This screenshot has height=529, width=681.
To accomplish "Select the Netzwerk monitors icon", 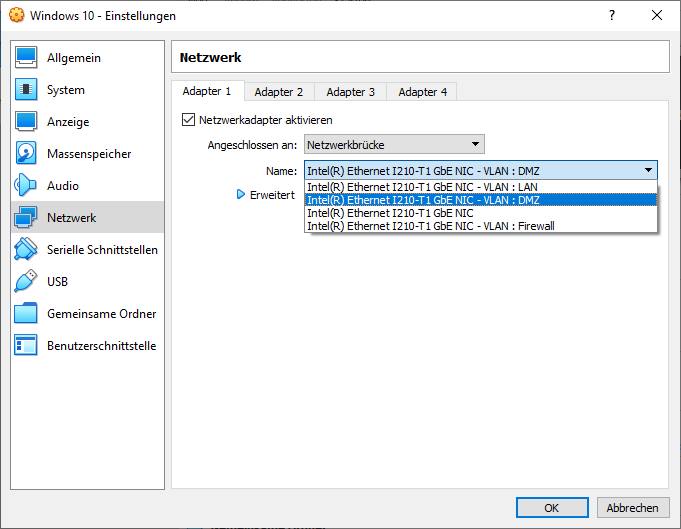I will tap(26, 217).
